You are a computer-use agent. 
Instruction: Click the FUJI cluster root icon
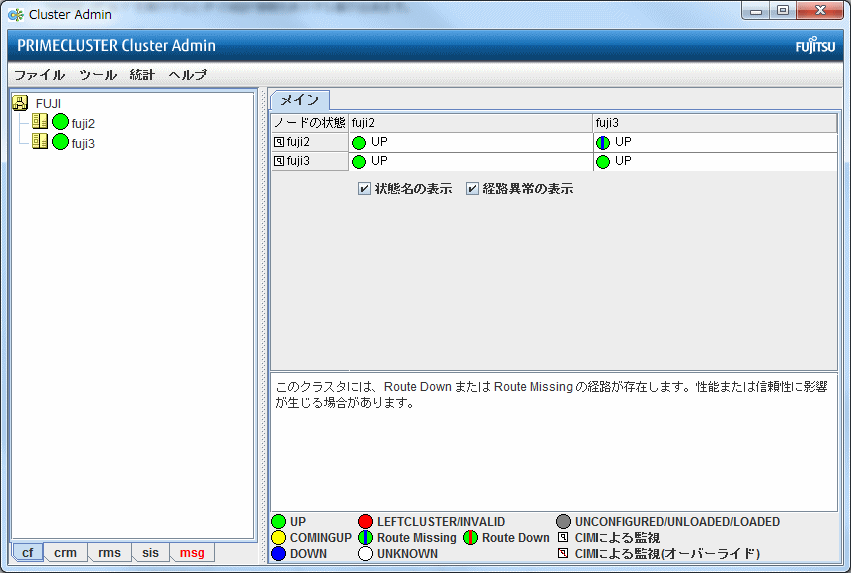click(x=20, y=103)
